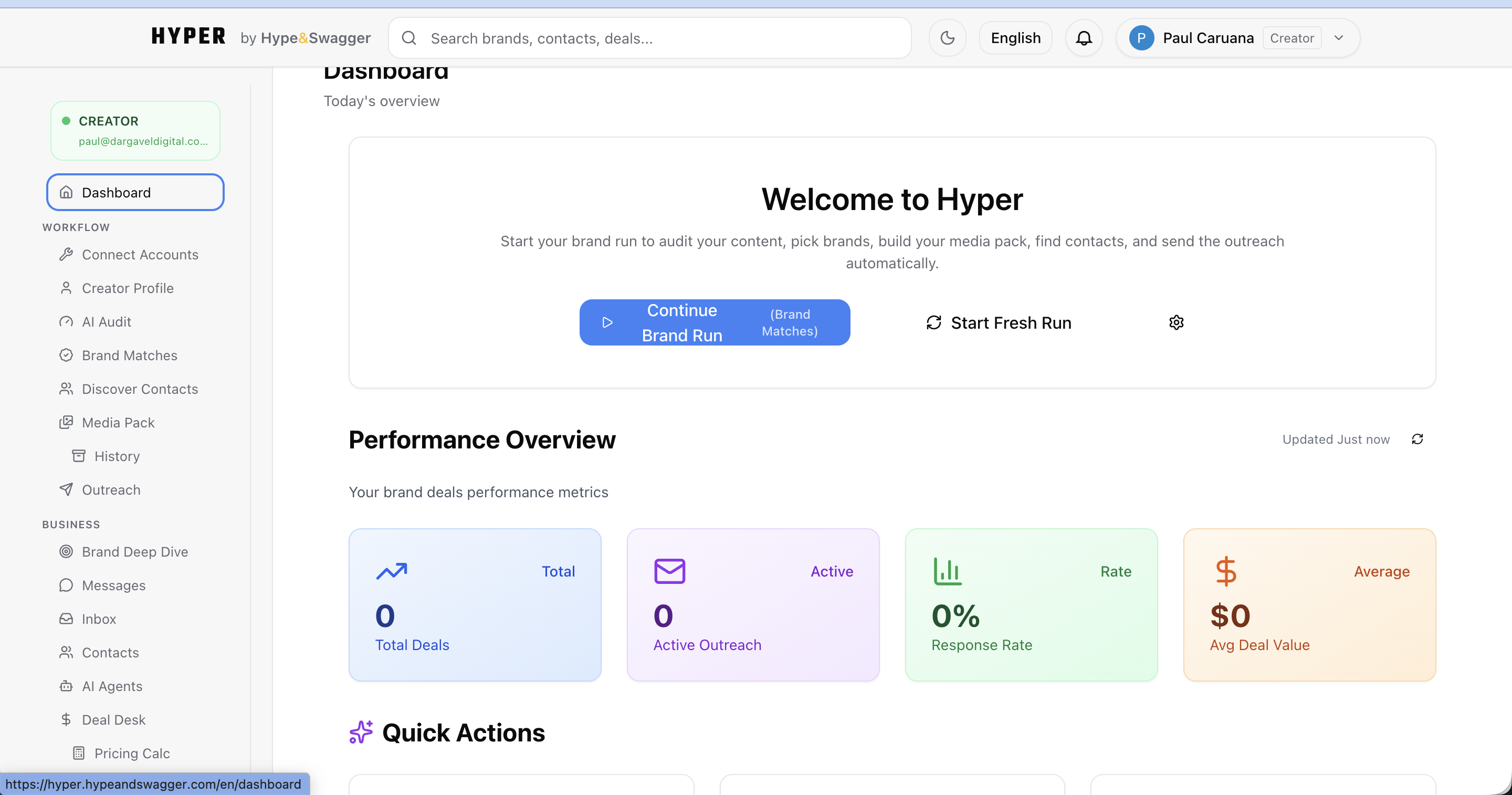Expand the Creator role selector
The width and height of the screenshot is (1512, 795).
(1291, 38)
